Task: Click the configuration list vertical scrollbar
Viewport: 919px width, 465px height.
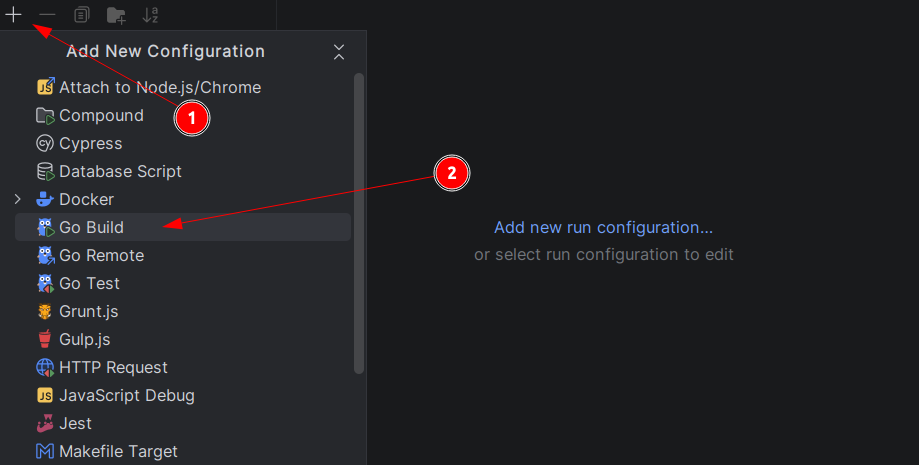Action: click(x=359, y=223)
